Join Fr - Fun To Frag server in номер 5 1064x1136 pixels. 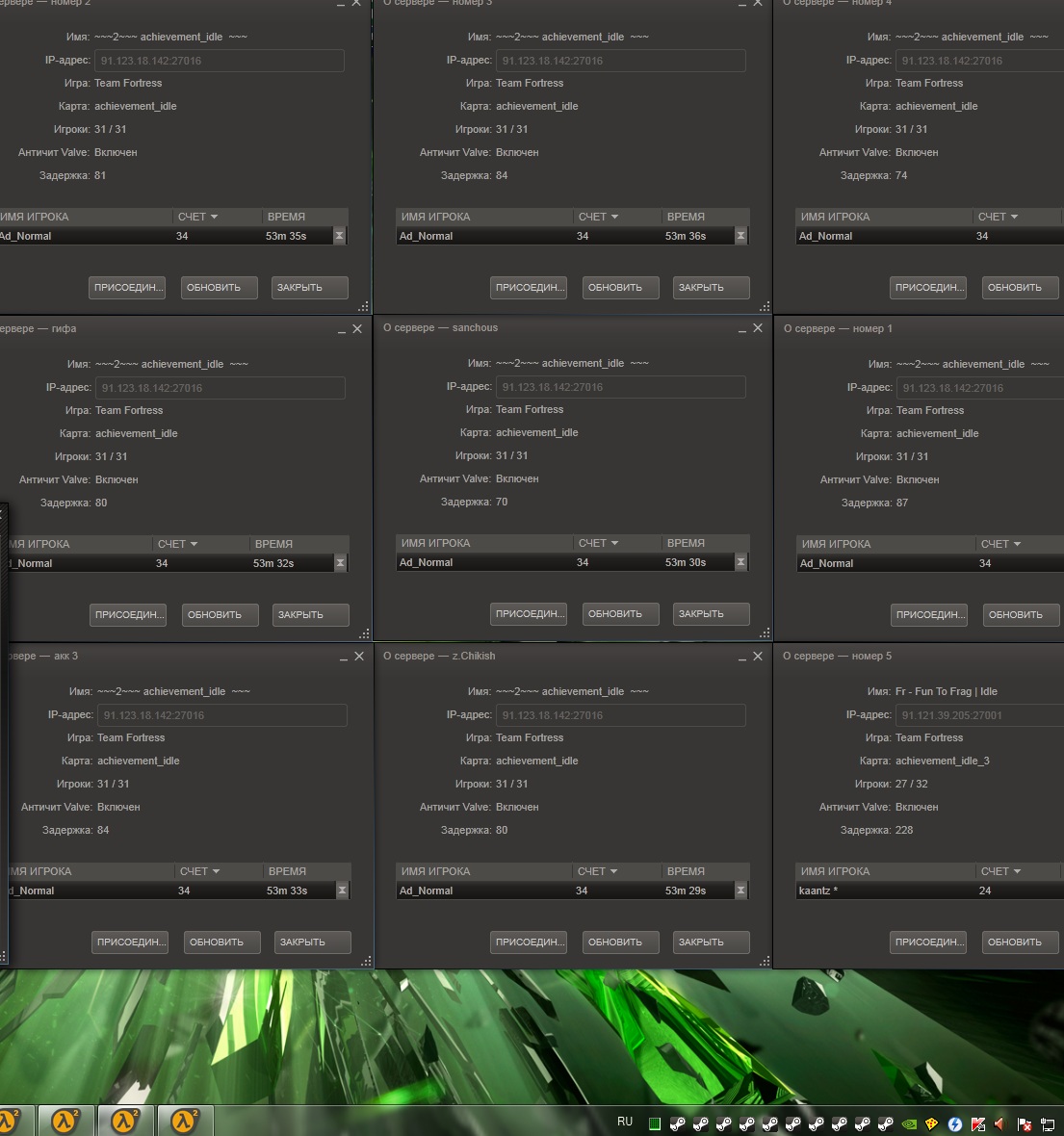tap(928, 942)
